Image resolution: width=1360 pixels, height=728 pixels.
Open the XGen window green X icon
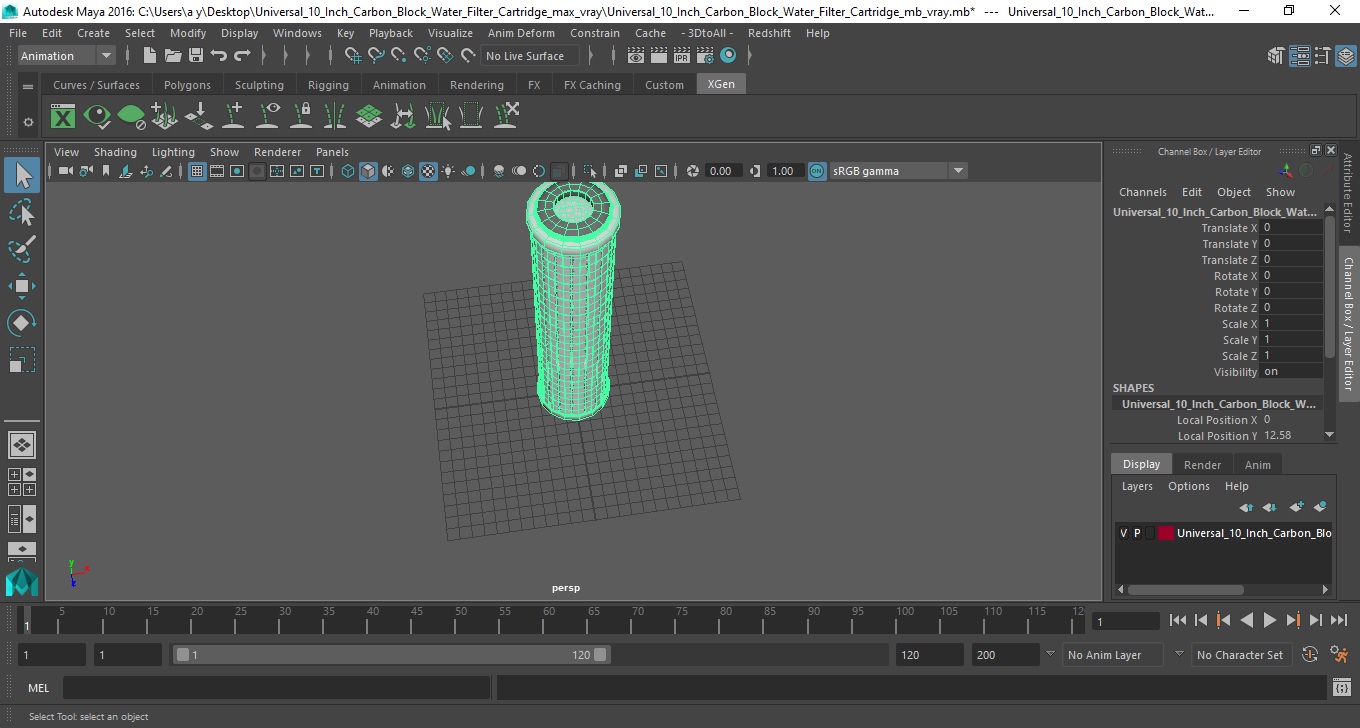pos(63,117)
